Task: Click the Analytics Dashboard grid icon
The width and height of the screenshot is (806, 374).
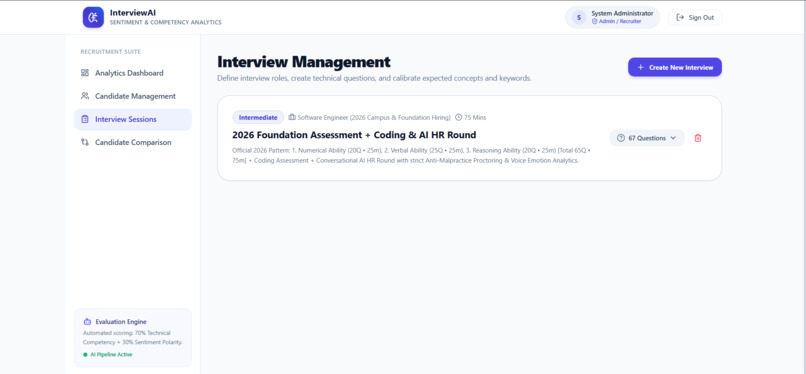Action: coord(85,73)
